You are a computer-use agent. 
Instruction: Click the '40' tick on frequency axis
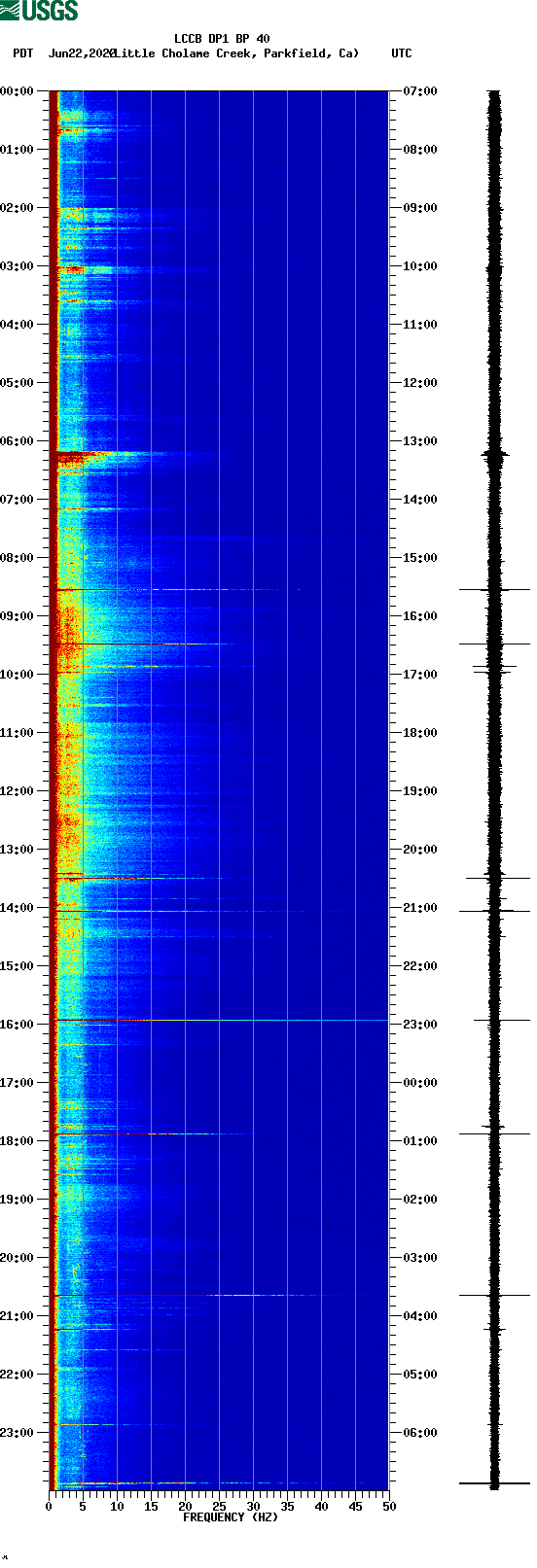point(321,1507)
